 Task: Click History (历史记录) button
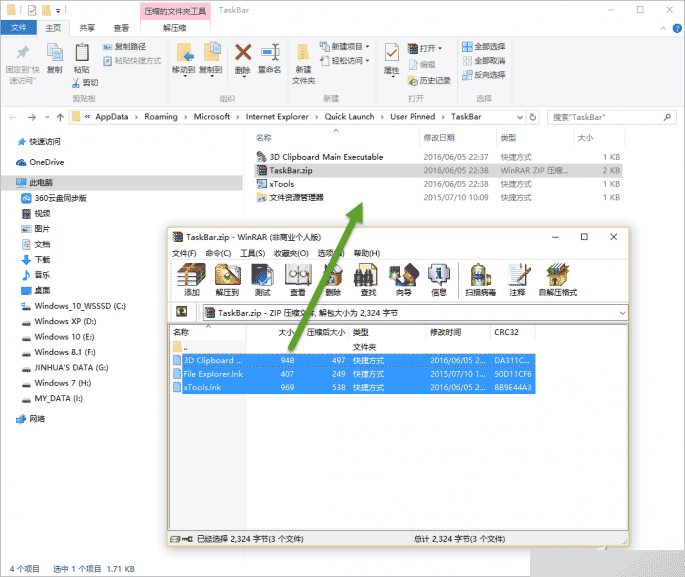tap(429, 80)
